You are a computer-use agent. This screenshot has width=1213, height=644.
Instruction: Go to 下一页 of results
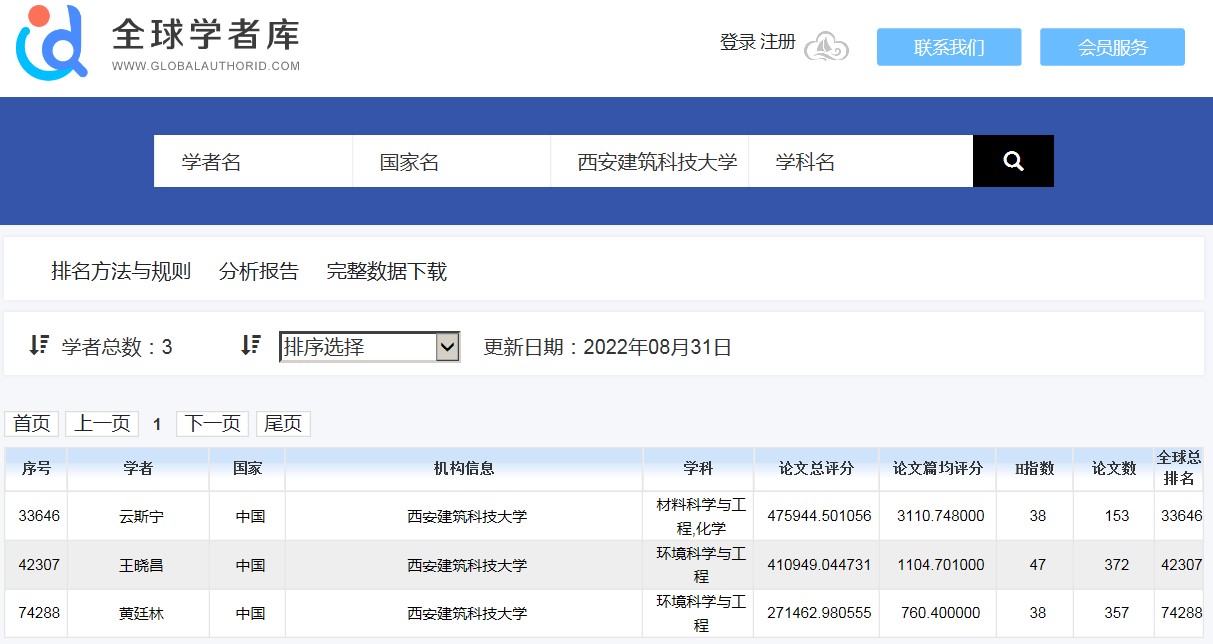(212, 424)
